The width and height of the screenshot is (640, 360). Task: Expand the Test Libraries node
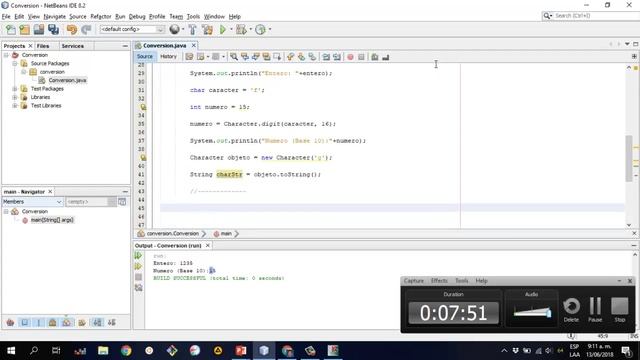[x=15, y=105]
